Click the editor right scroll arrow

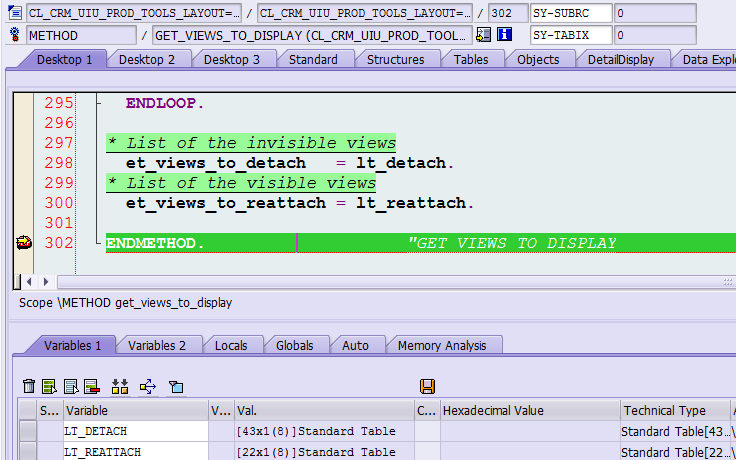pos(46,282)
